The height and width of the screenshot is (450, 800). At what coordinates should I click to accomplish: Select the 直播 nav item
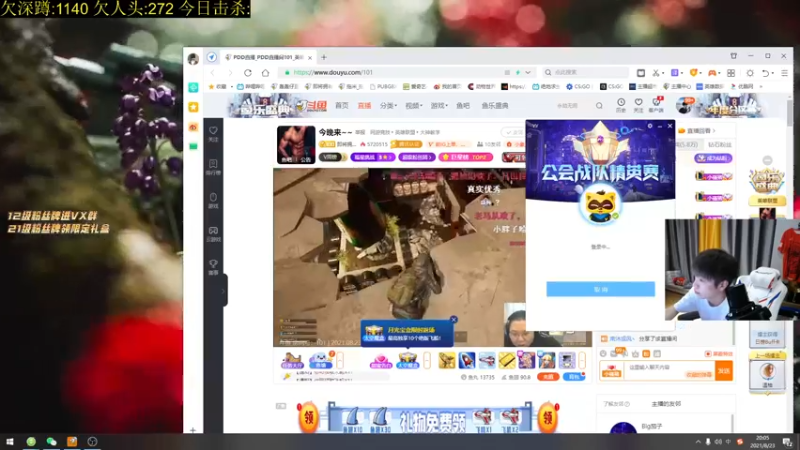click(x=364, y=106)
